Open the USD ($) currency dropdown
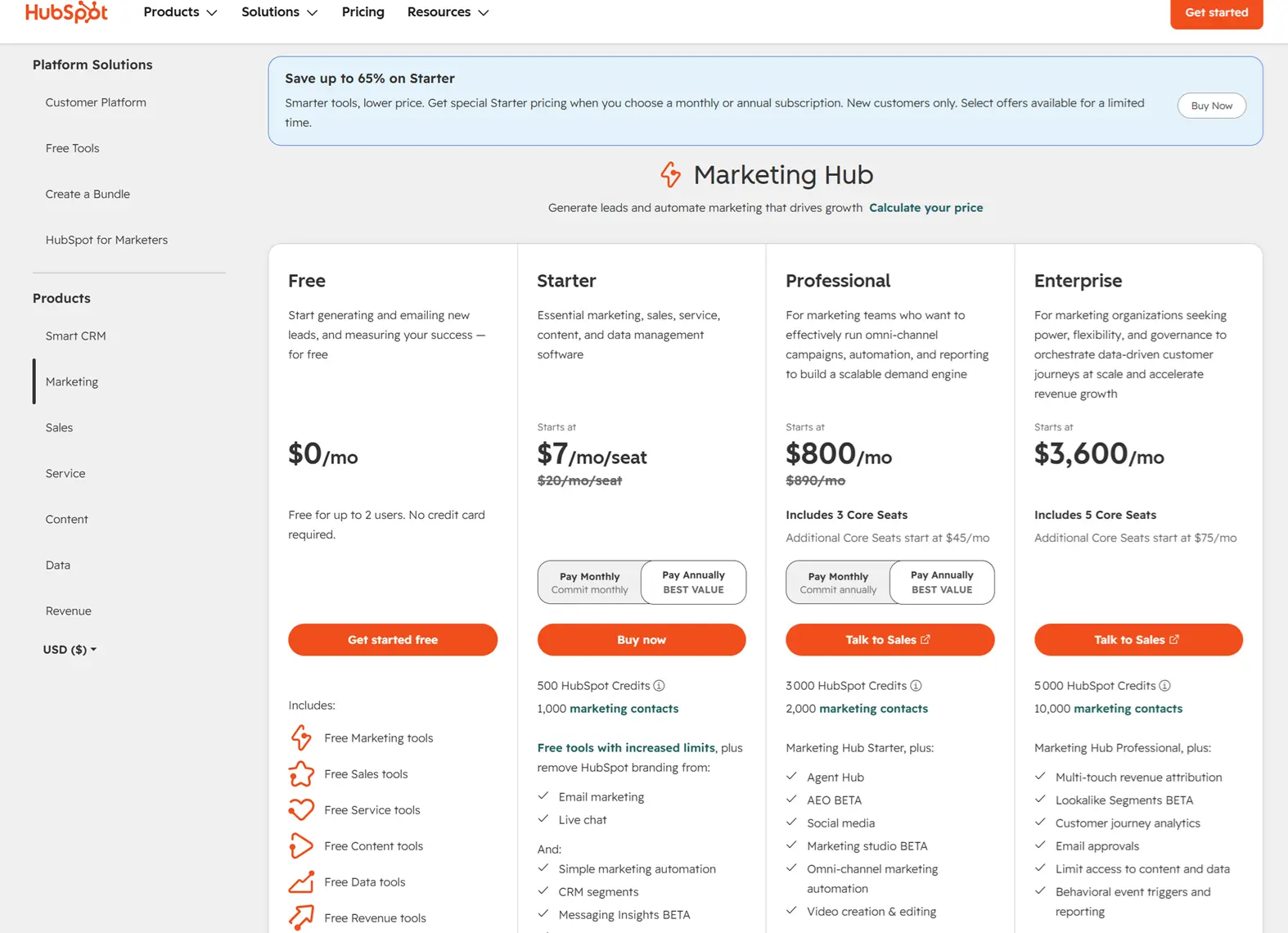This screenshot has height=933, width=1288. [x=70, y=649]
